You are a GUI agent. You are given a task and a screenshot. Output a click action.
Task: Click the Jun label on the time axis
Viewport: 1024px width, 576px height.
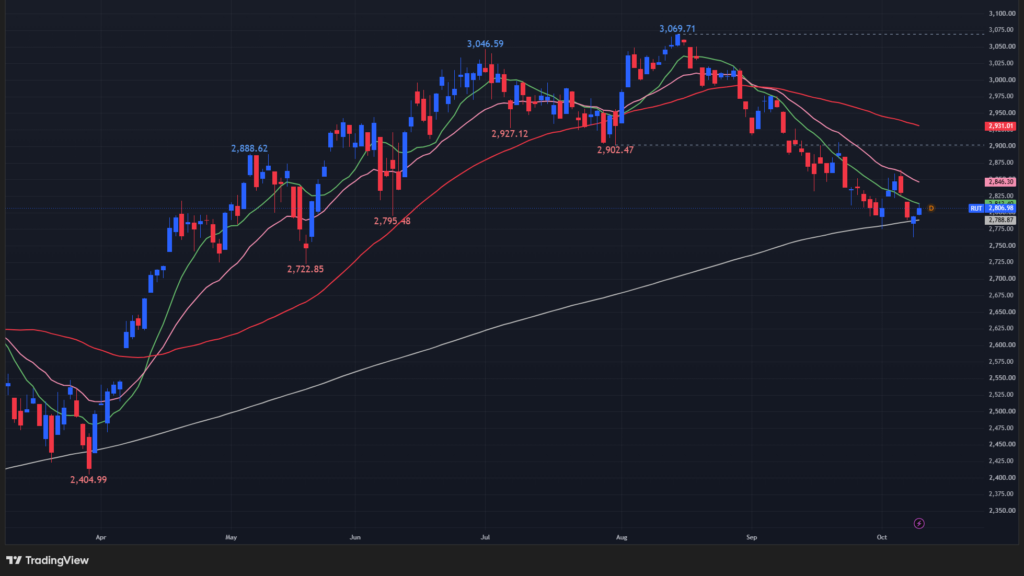pyautogui.click(x=355, y=537)
